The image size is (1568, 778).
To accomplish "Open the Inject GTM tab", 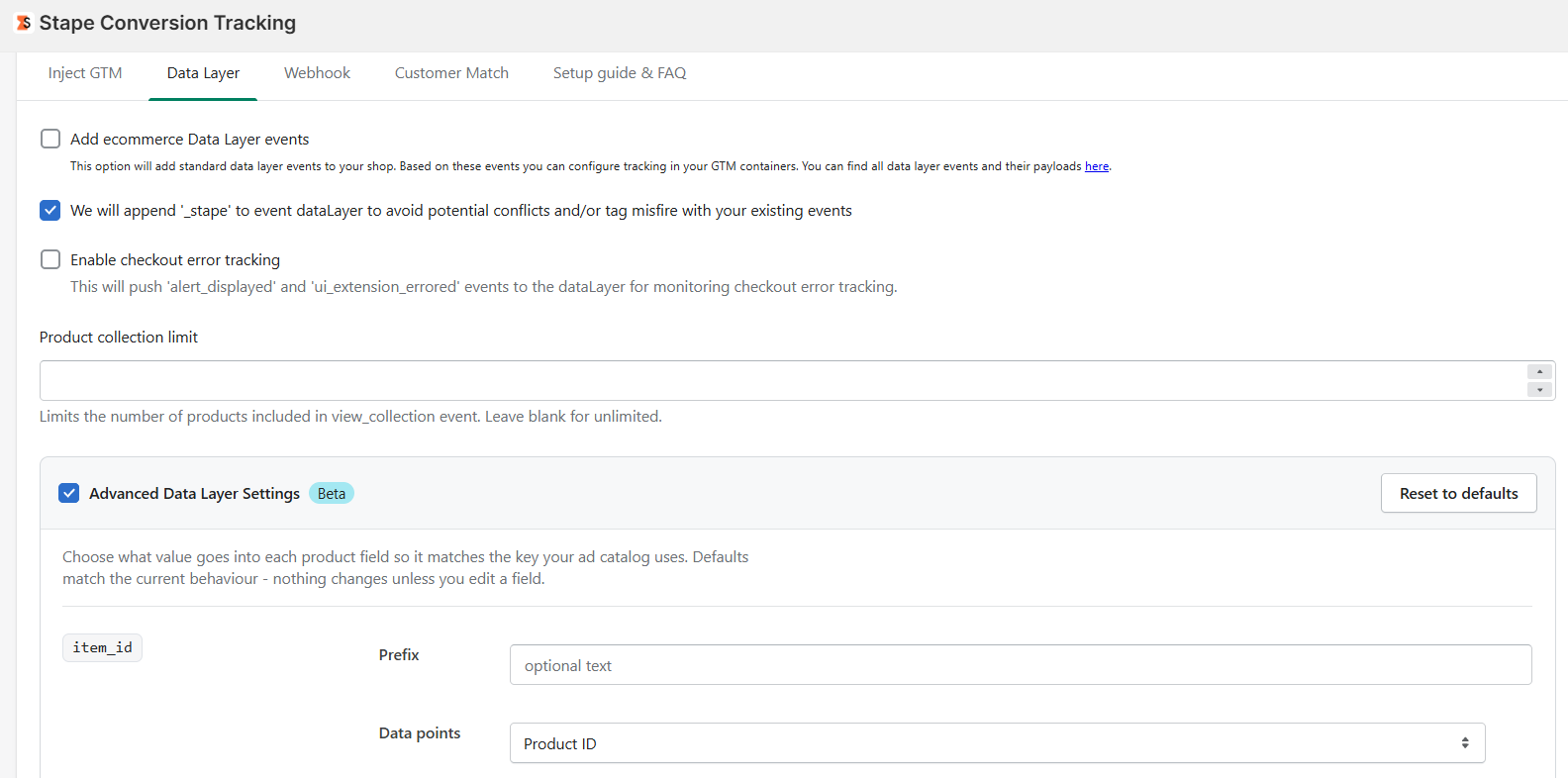I will (85, 73).
